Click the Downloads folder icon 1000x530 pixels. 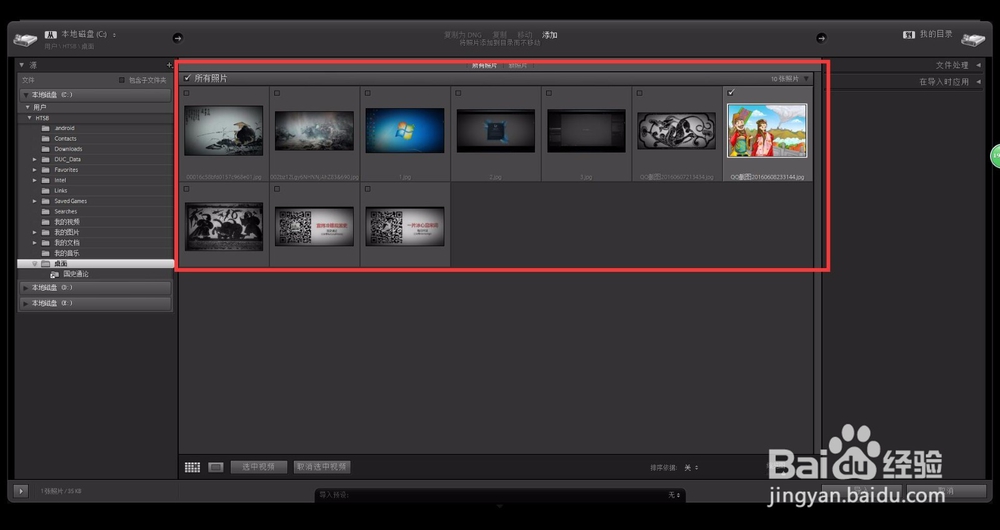click(x=45, y=149)
